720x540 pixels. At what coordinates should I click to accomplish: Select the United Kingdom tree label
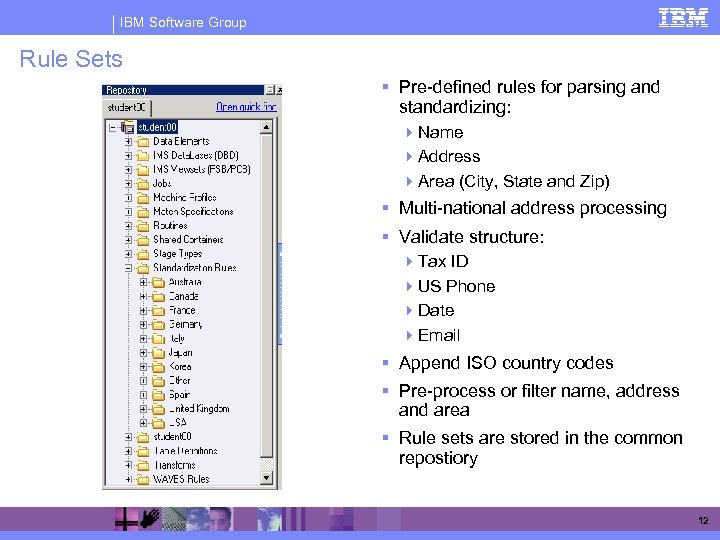199,409
